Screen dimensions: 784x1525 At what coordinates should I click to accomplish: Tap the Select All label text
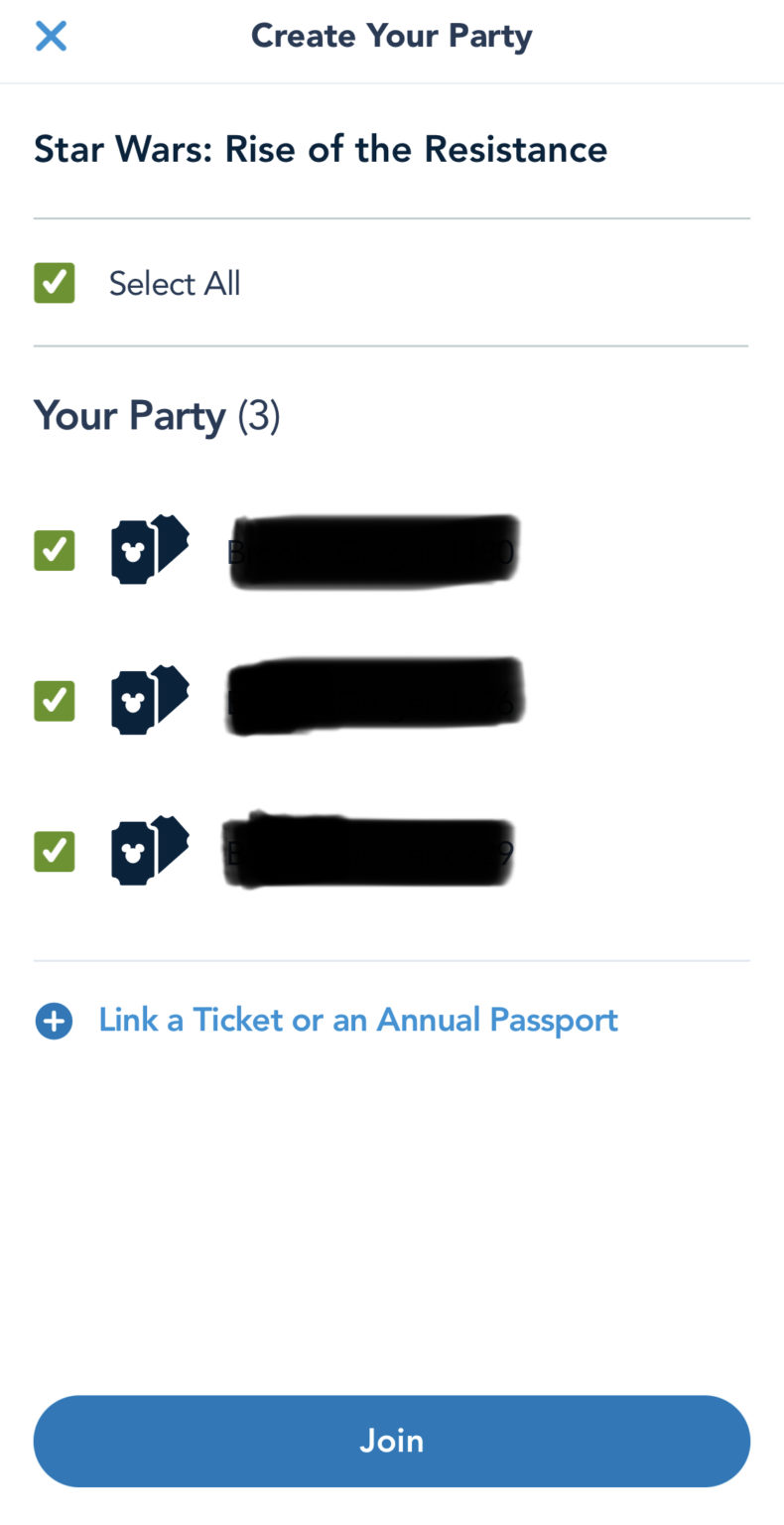[x=175, y=284]
